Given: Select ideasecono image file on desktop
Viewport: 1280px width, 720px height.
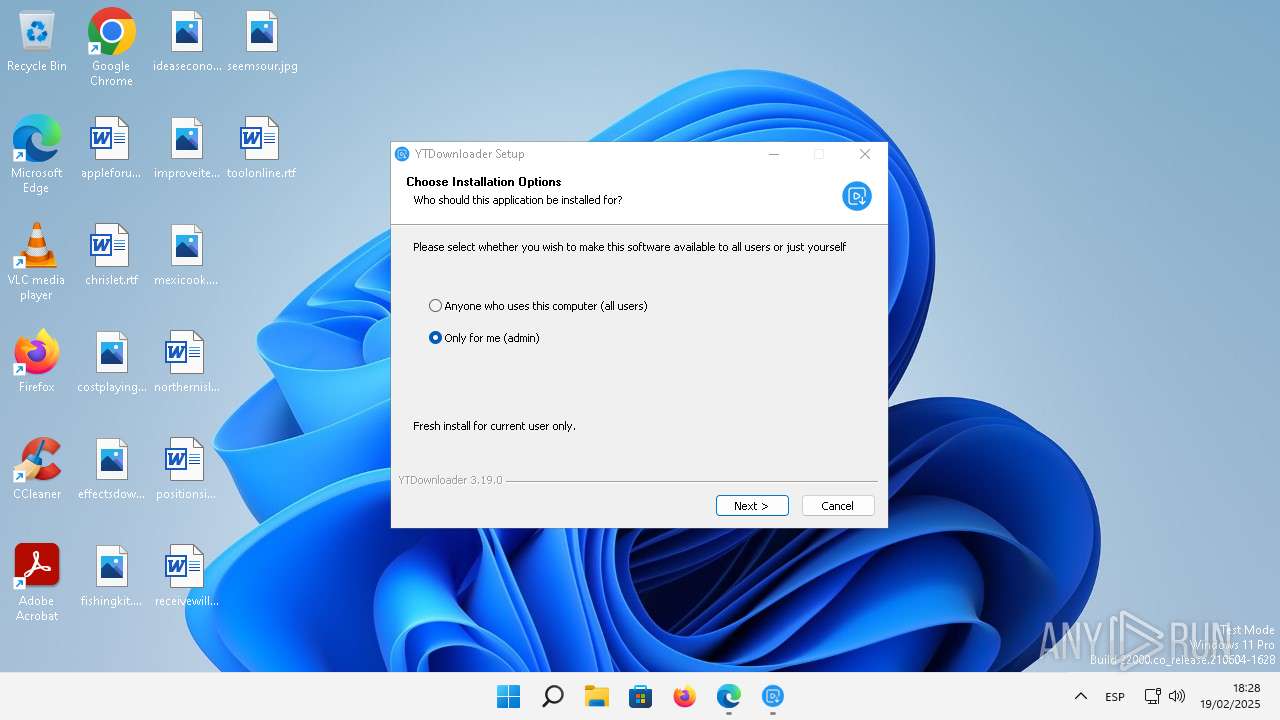Looking at the screenshot, I should 187,42.
